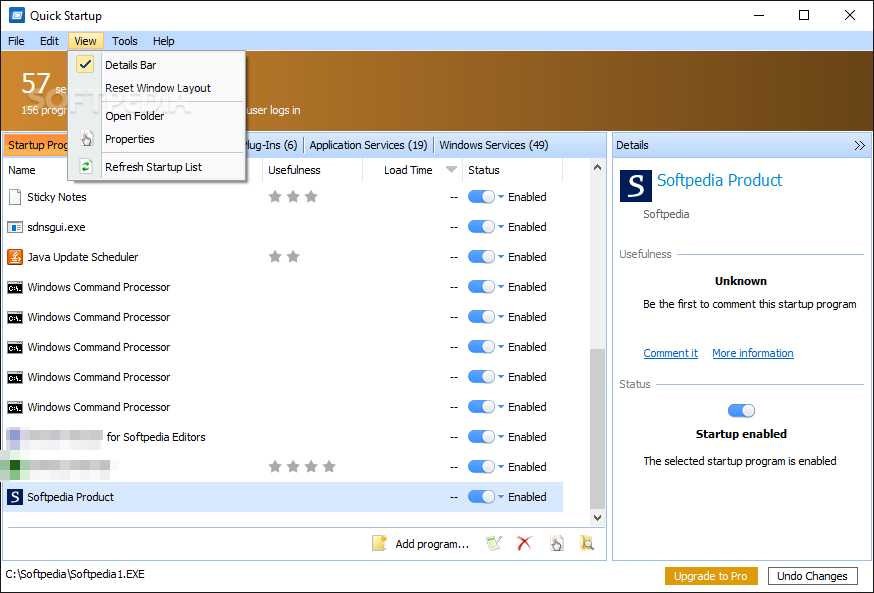
Task: Toggle sdnsgui.exe startup switch
Action: coord(481,227)
